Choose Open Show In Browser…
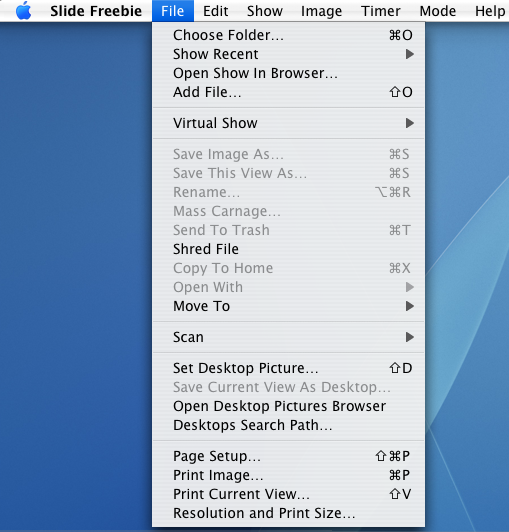 point(288,73)
